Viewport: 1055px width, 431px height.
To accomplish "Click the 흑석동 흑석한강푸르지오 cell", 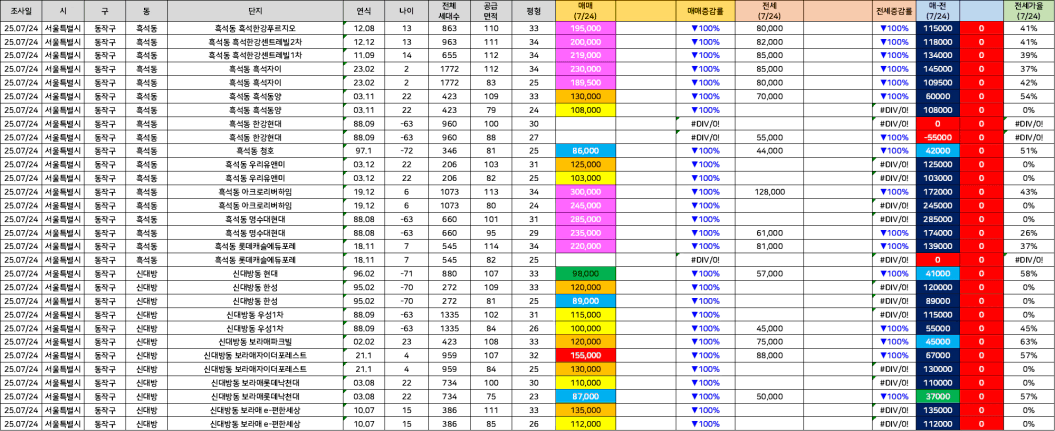I will (x=255, y=28).
